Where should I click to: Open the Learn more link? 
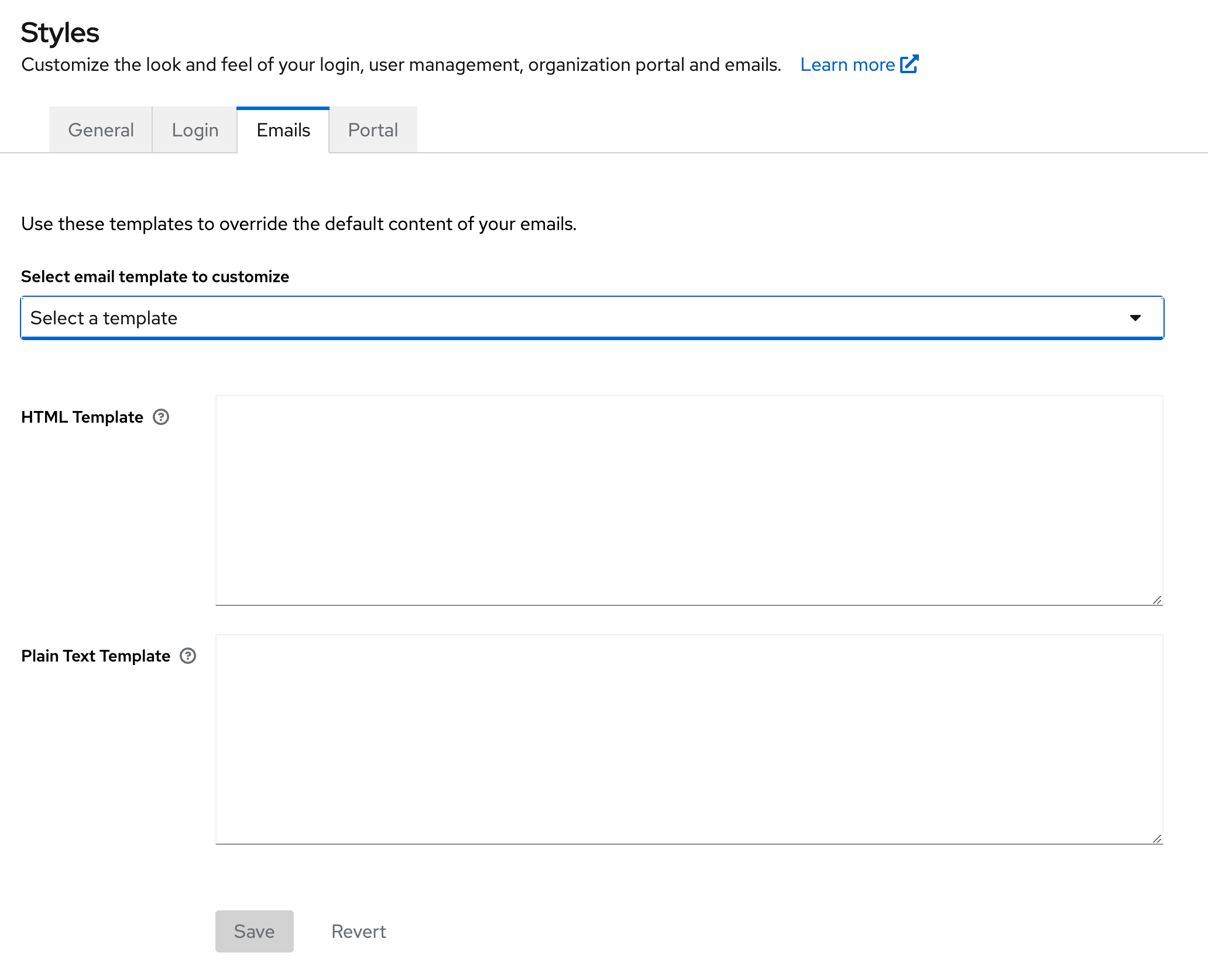pos(847,64)
